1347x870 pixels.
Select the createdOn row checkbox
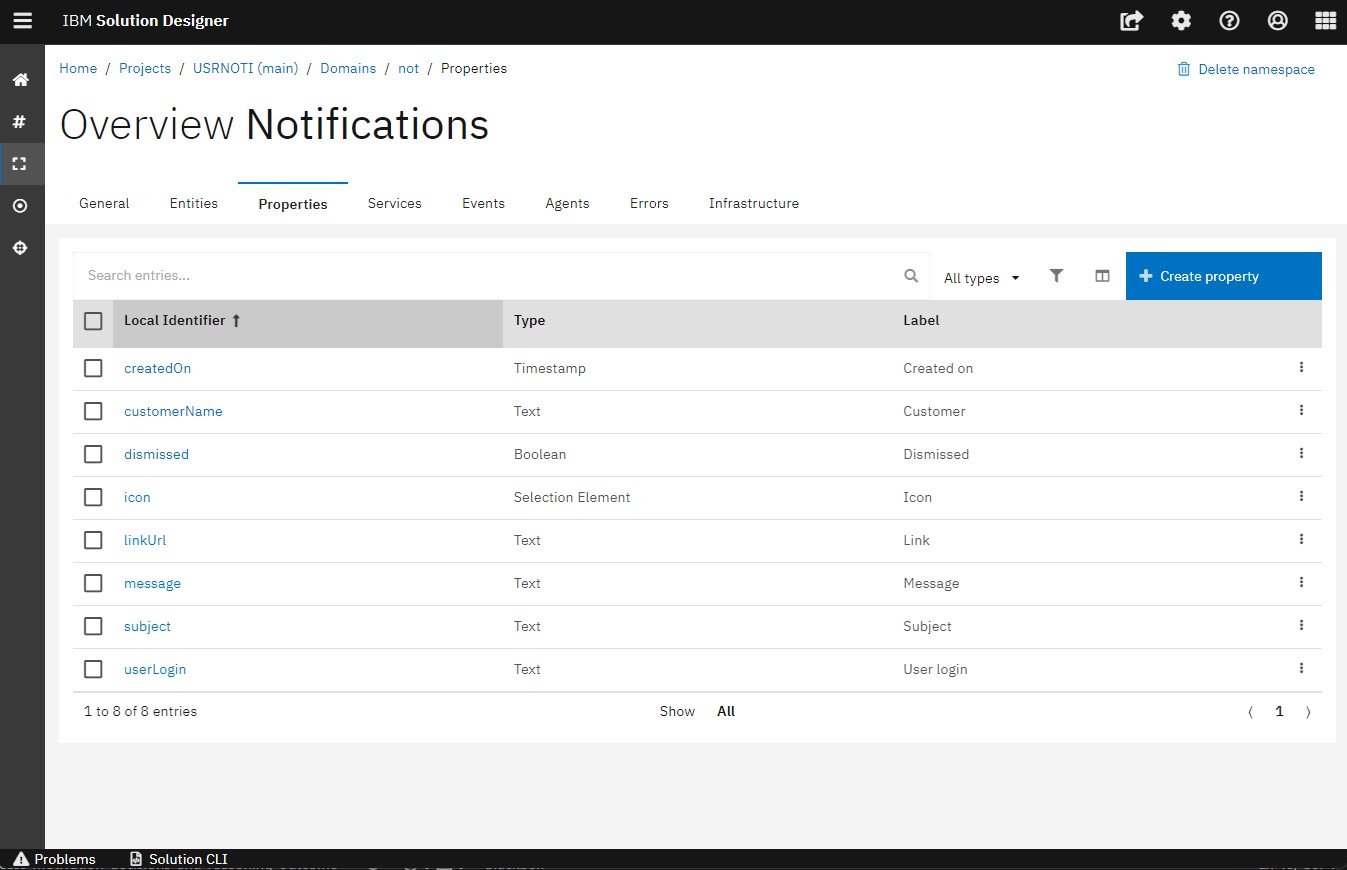point(93,368)
